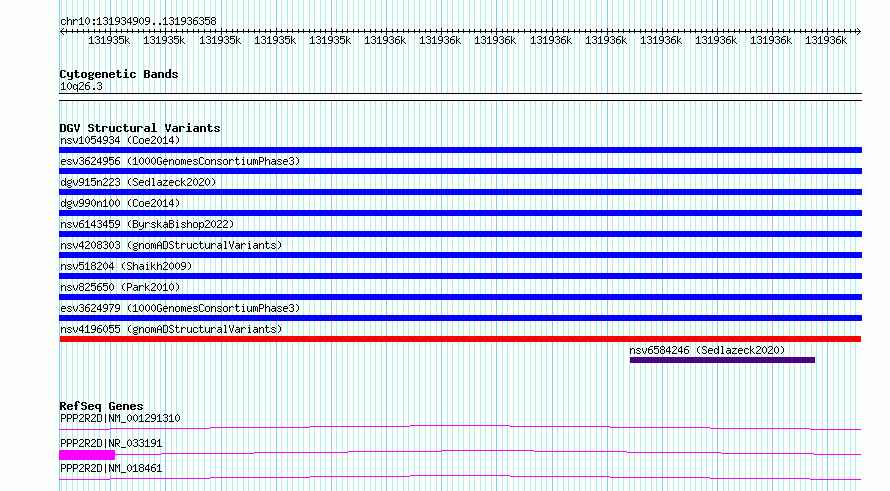The width and height of the screenshot is (890, 491).
Task: Select the blue bar under nsv1054934
Action: (x=460, y=150)
